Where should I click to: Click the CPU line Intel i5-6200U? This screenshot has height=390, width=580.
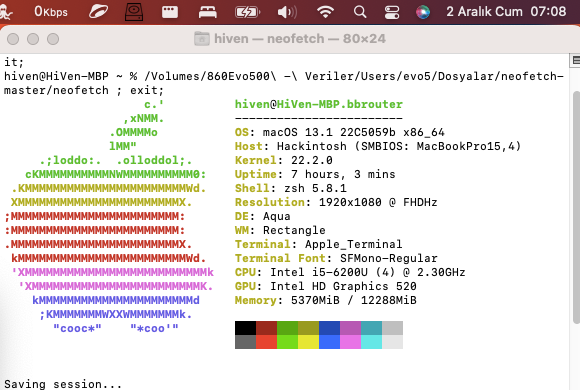point(350,272)
